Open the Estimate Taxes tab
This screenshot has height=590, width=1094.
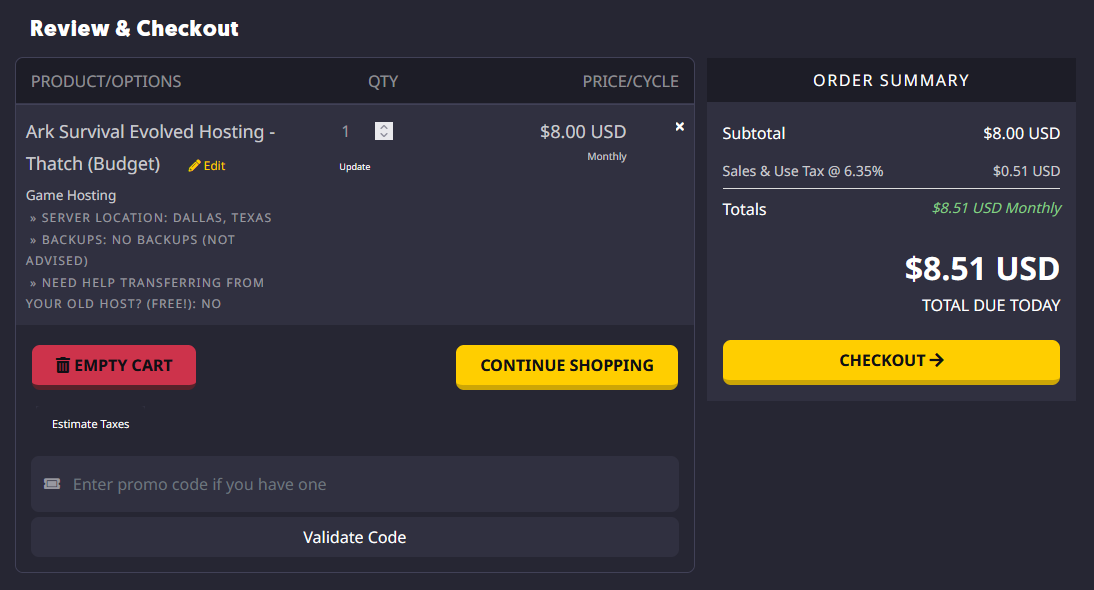pos(91,424)
